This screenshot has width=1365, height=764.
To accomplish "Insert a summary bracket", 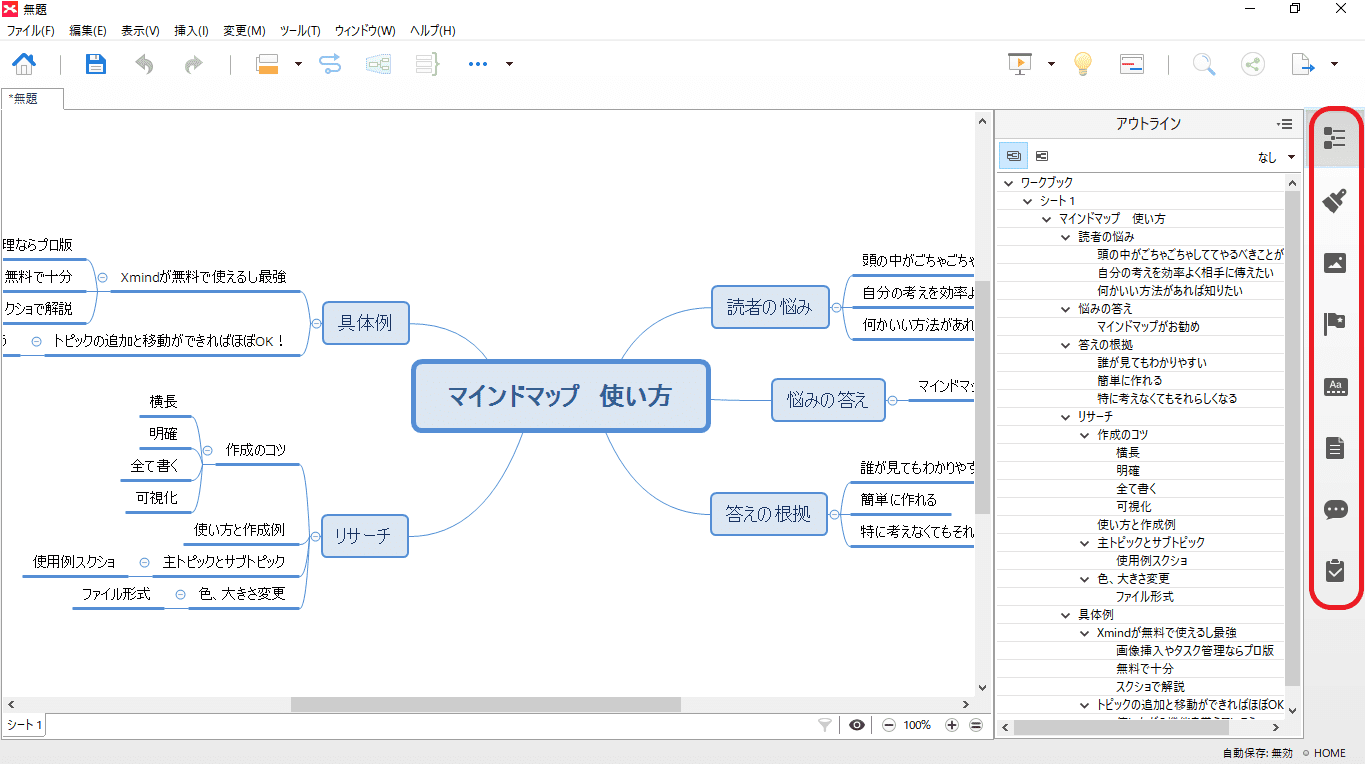I will [x=427, y=64].
